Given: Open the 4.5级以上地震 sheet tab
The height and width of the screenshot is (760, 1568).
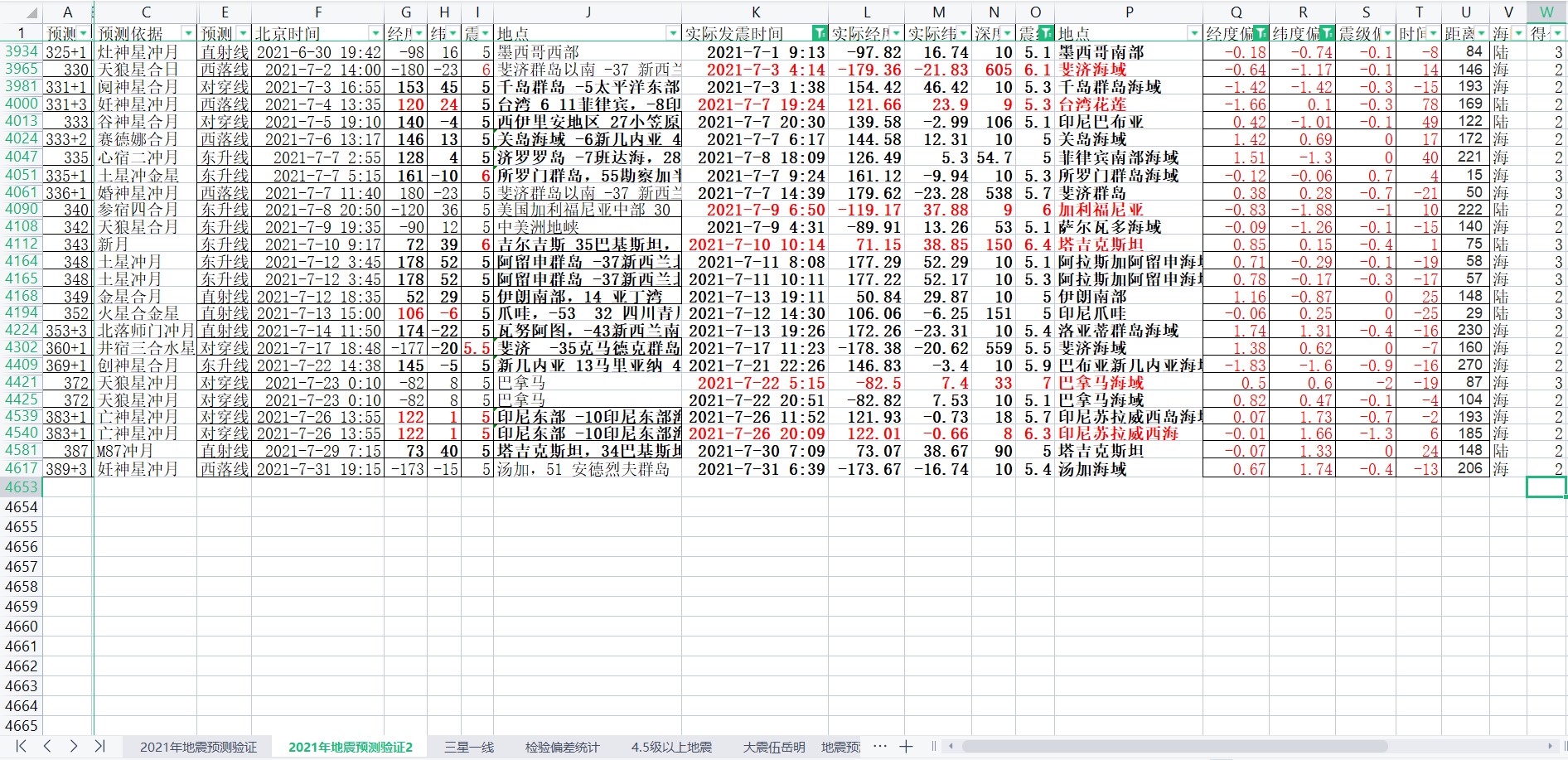Looking at the screenshot, I should 671,747.
